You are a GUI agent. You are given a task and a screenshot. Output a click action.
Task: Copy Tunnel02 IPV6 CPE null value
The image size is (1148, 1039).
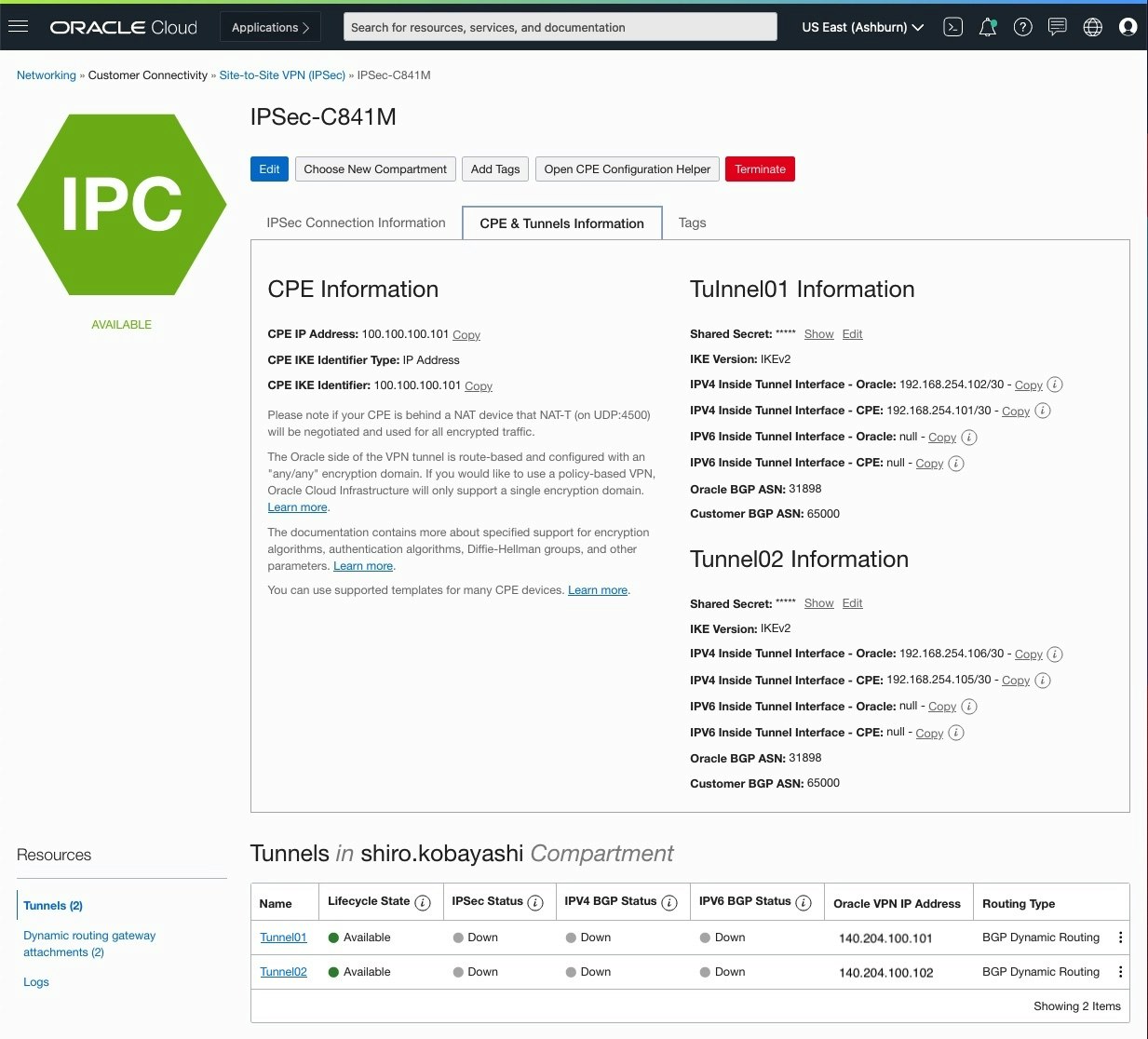pyautogui.click(x=929, y=734)
